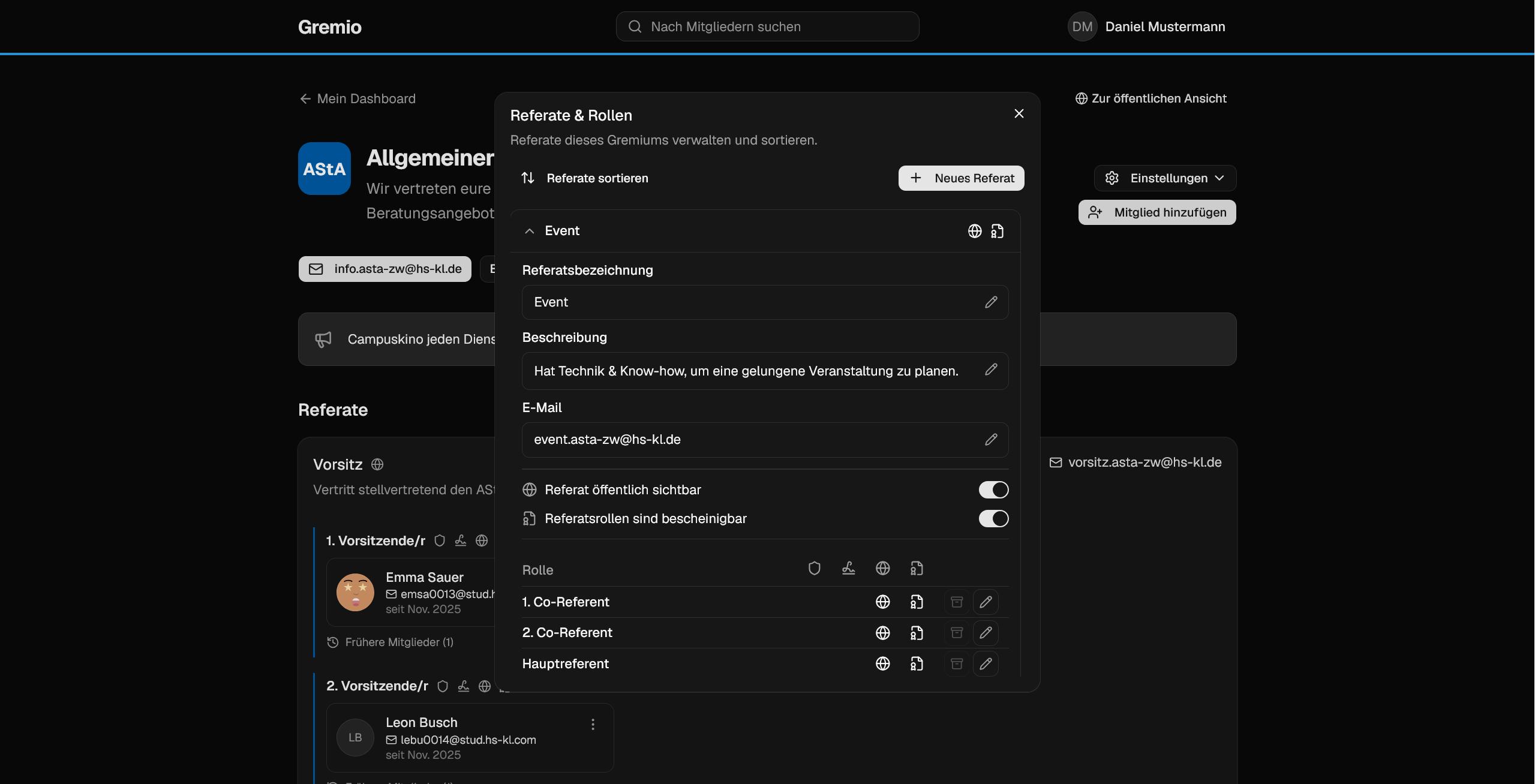Click certificate icon on Hauptreferent row
1535x784 pixels.
point(917,663)
